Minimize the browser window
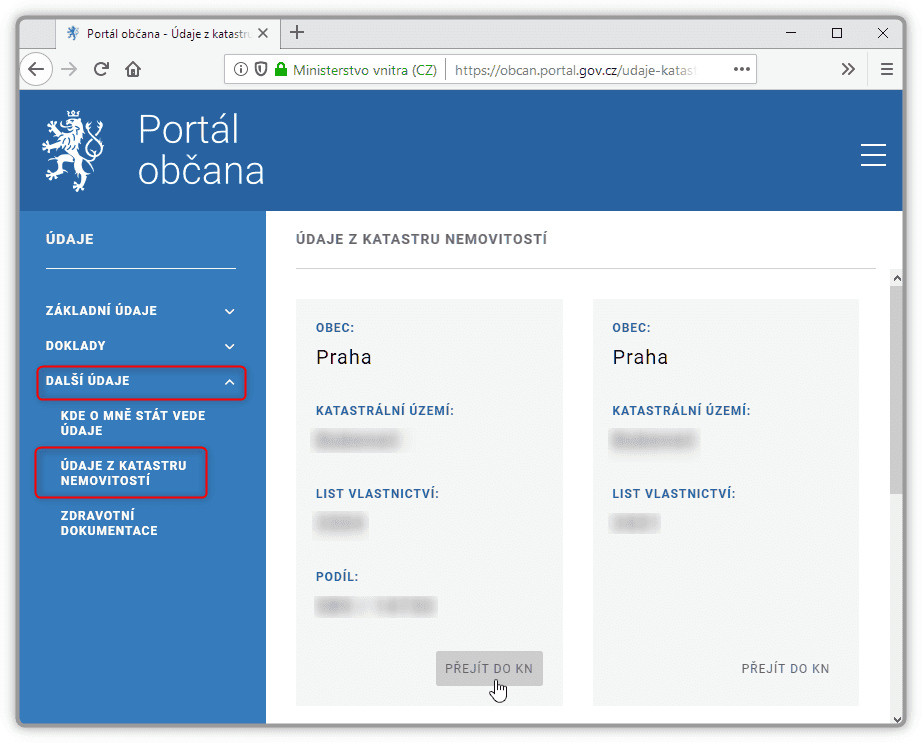 point(791,33)
